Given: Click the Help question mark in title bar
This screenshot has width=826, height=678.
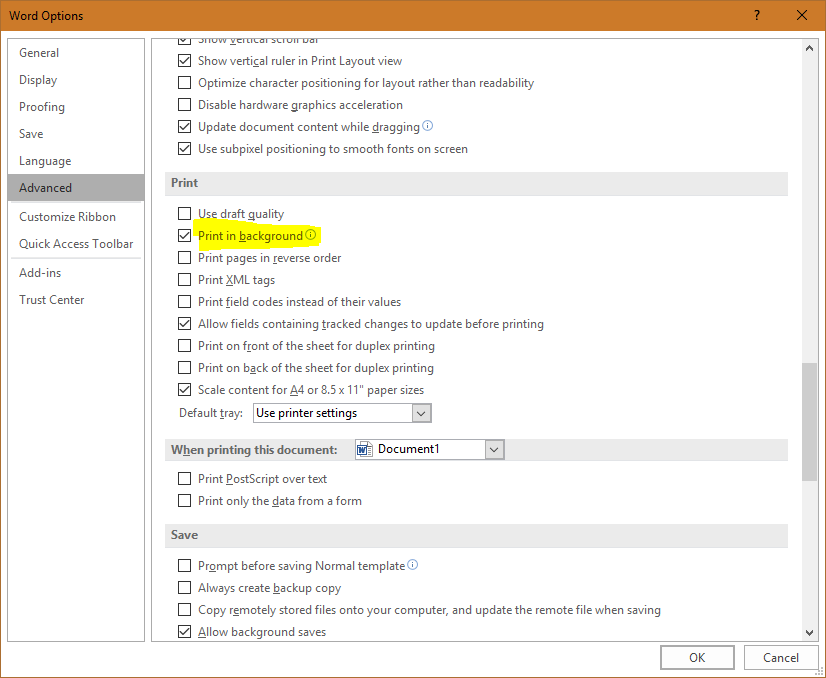Looking at the screenshot, I should (x=757, y=15).
